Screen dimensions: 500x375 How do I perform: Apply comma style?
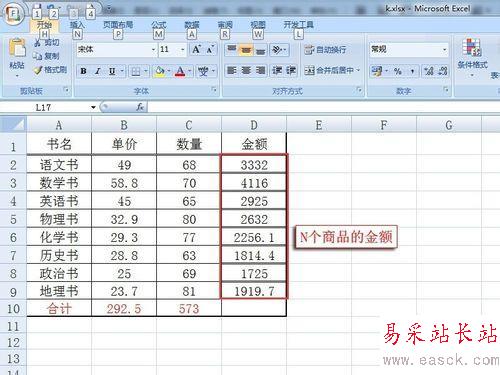412,71
